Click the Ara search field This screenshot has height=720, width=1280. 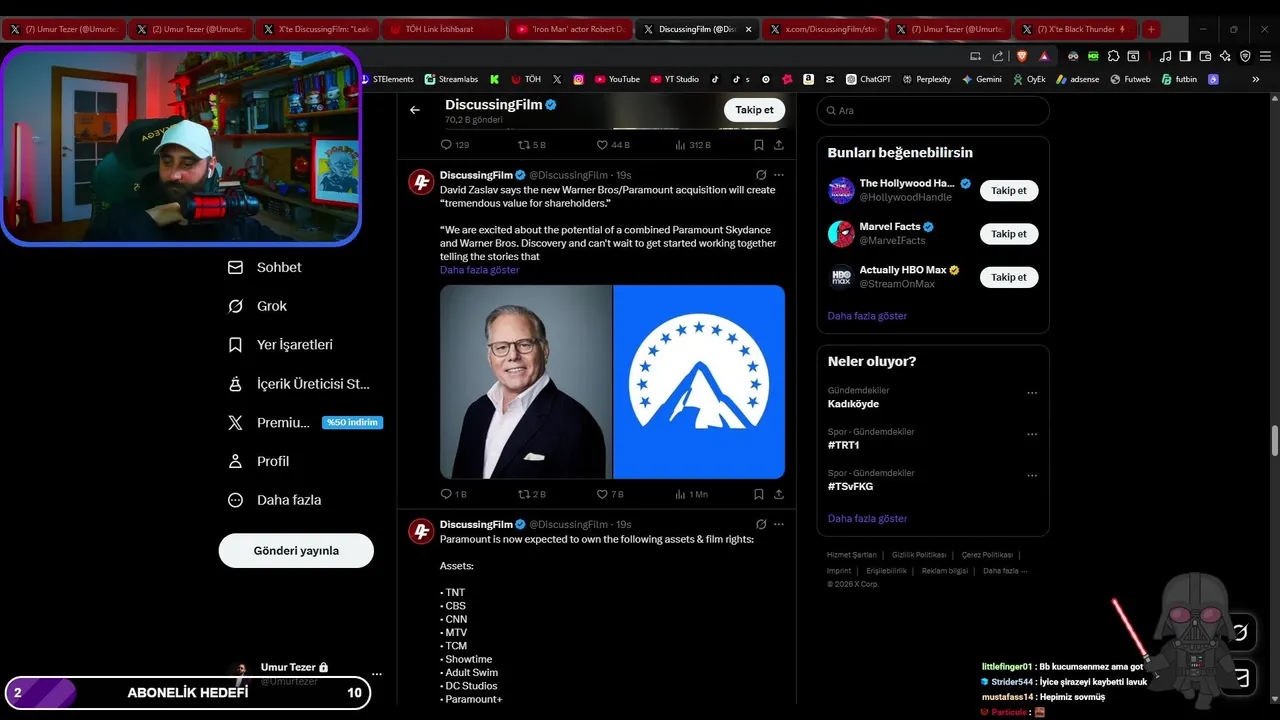coord(933,110)
